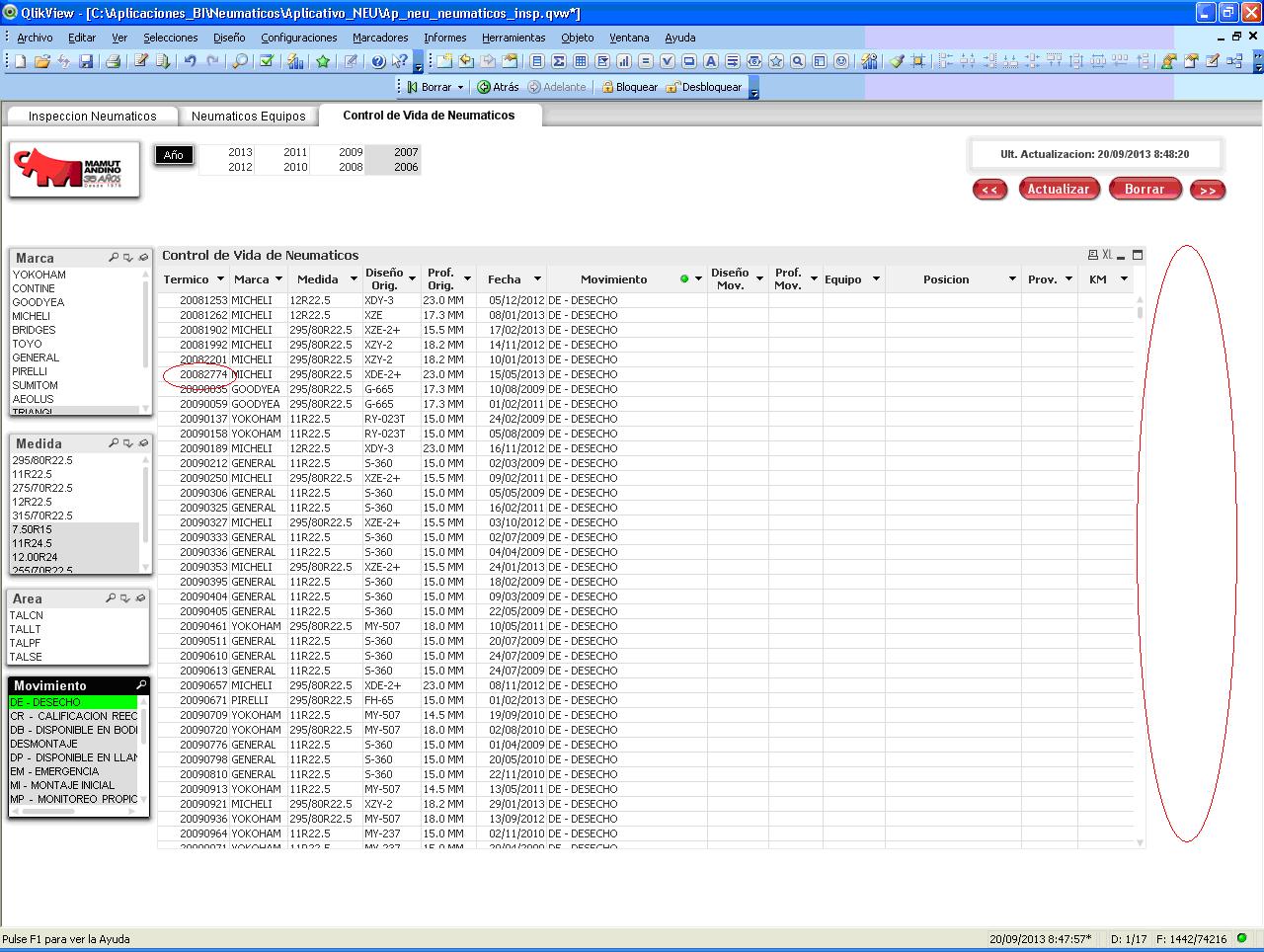Select TALCN in Area list box

[77, 615]
